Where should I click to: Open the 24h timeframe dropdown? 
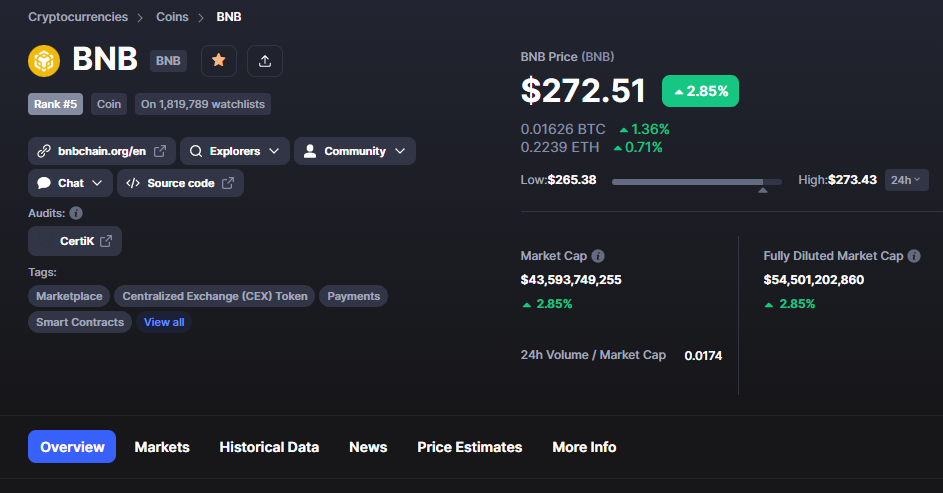click(906, 180)
